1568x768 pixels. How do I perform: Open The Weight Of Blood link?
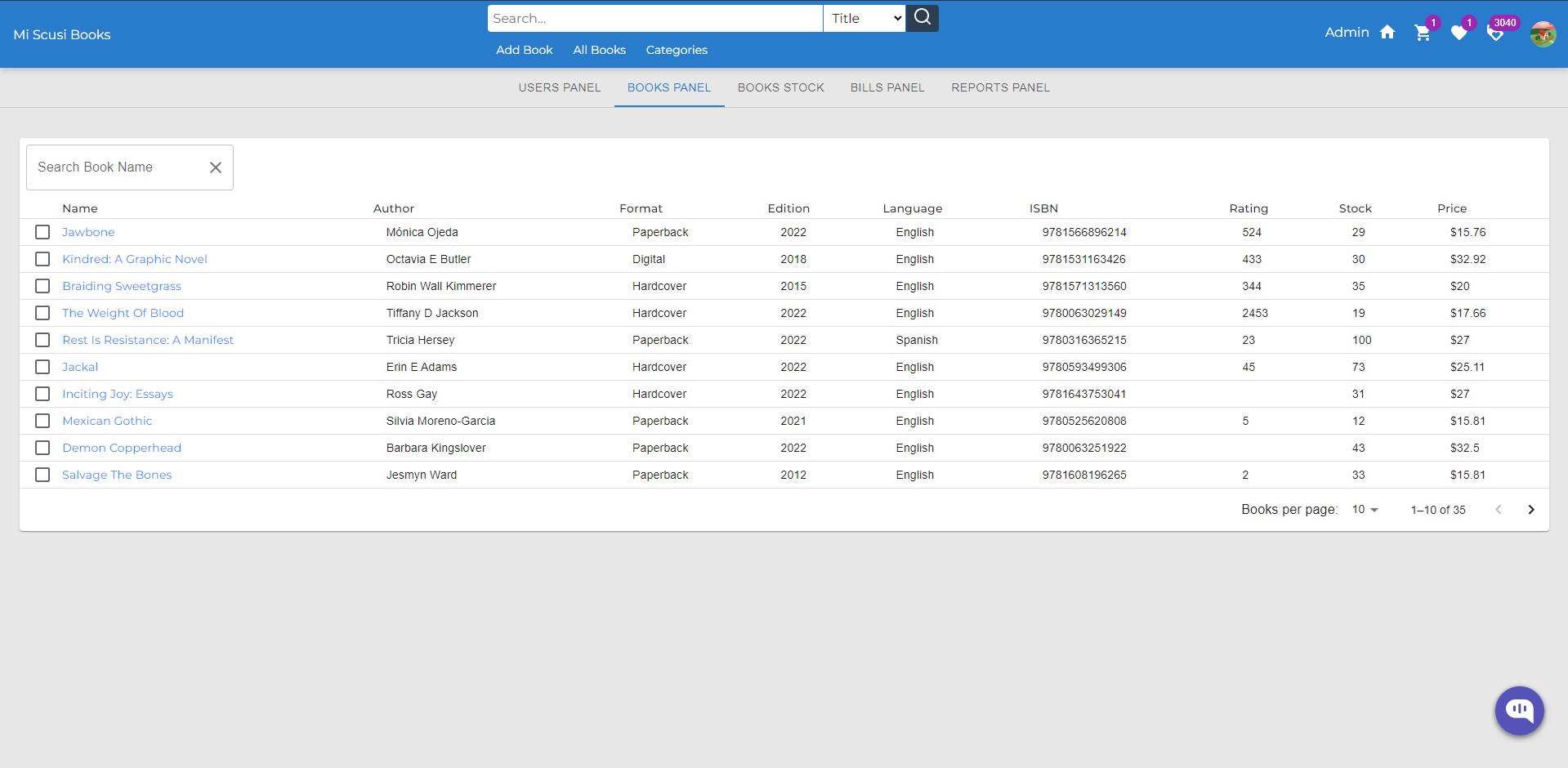point(123,313)
